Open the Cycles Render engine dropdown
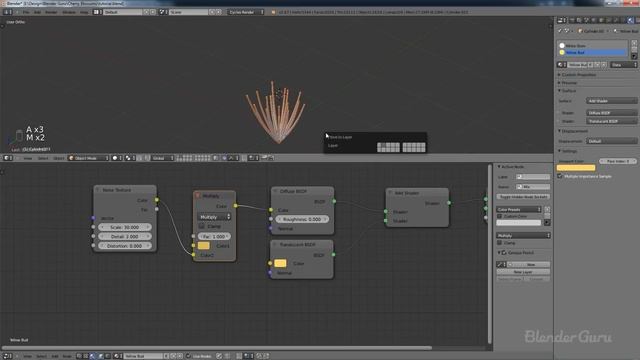The width and height of the screenshot is (640, 360). 246,12
